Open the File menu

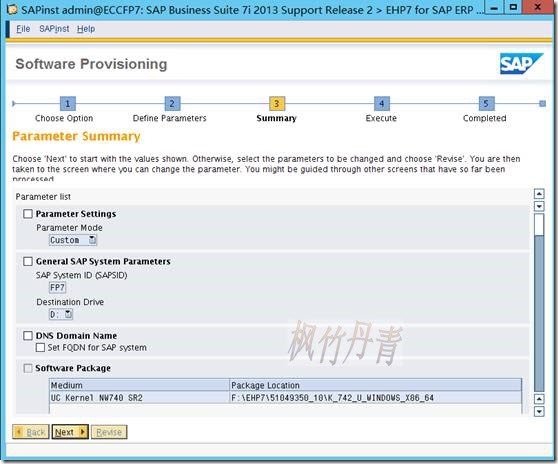pos(23,29)
